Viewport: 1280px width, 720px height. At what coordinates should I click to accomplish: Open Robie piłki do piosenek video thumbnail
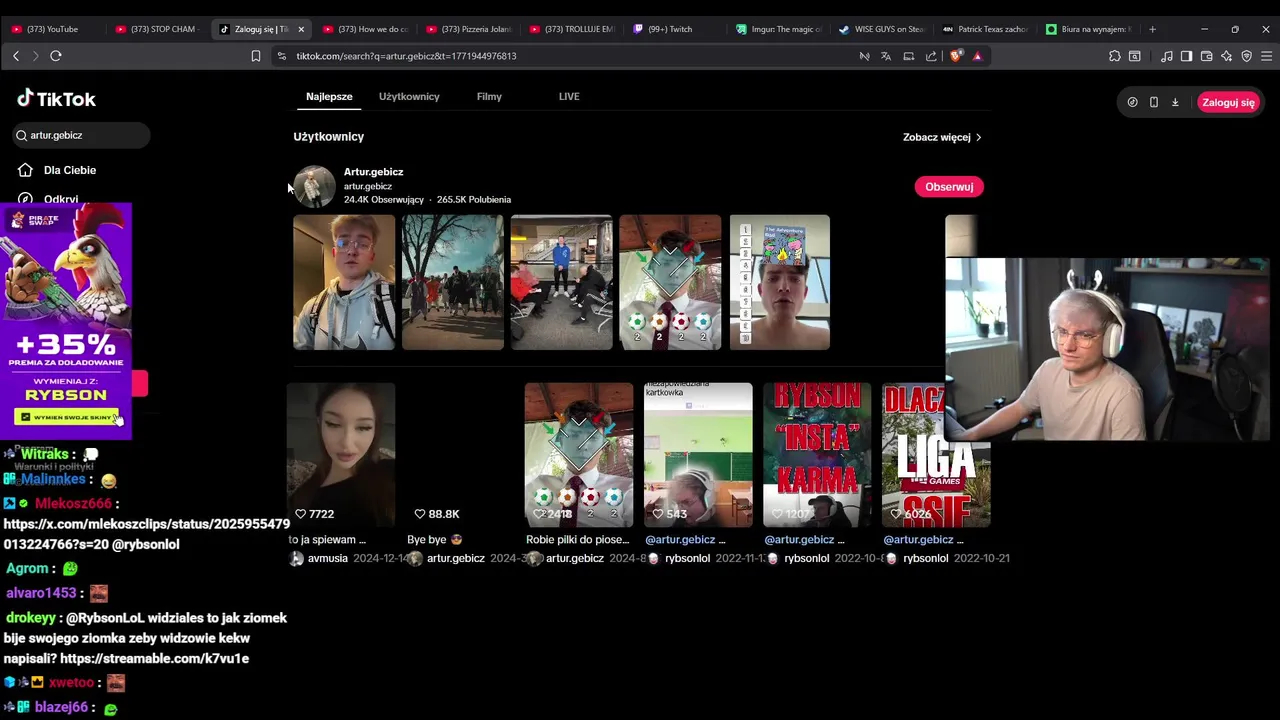tap(579, 455)
